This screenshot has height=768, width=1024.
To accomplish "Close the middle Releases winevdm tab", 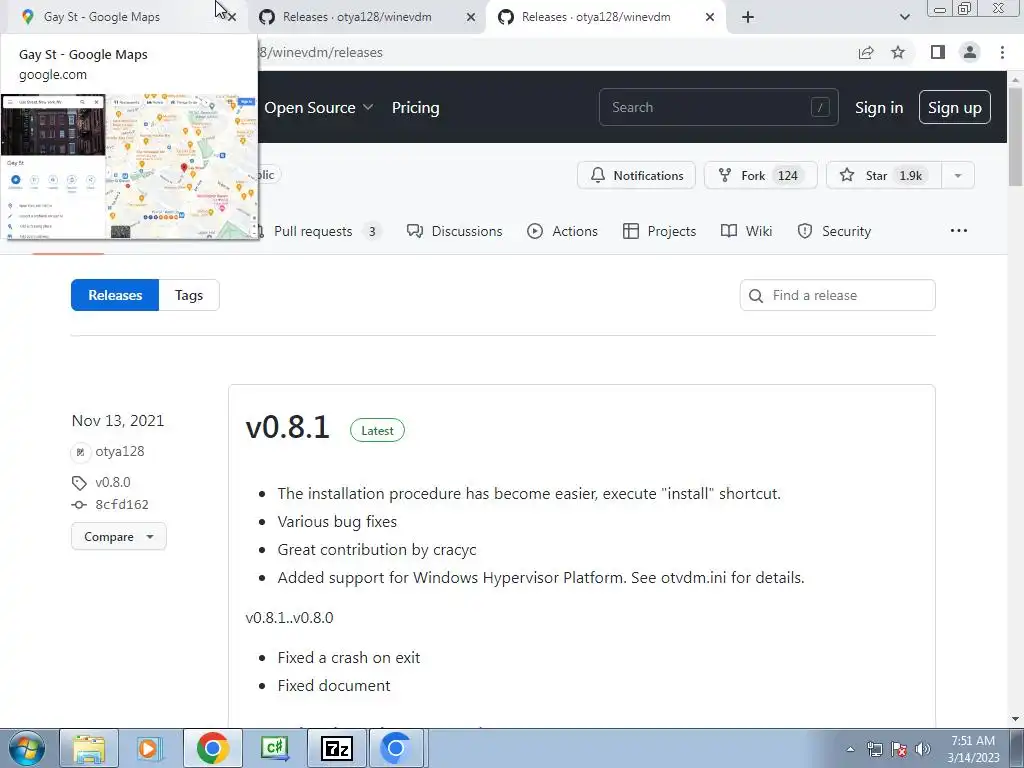I will coord(471,17).
